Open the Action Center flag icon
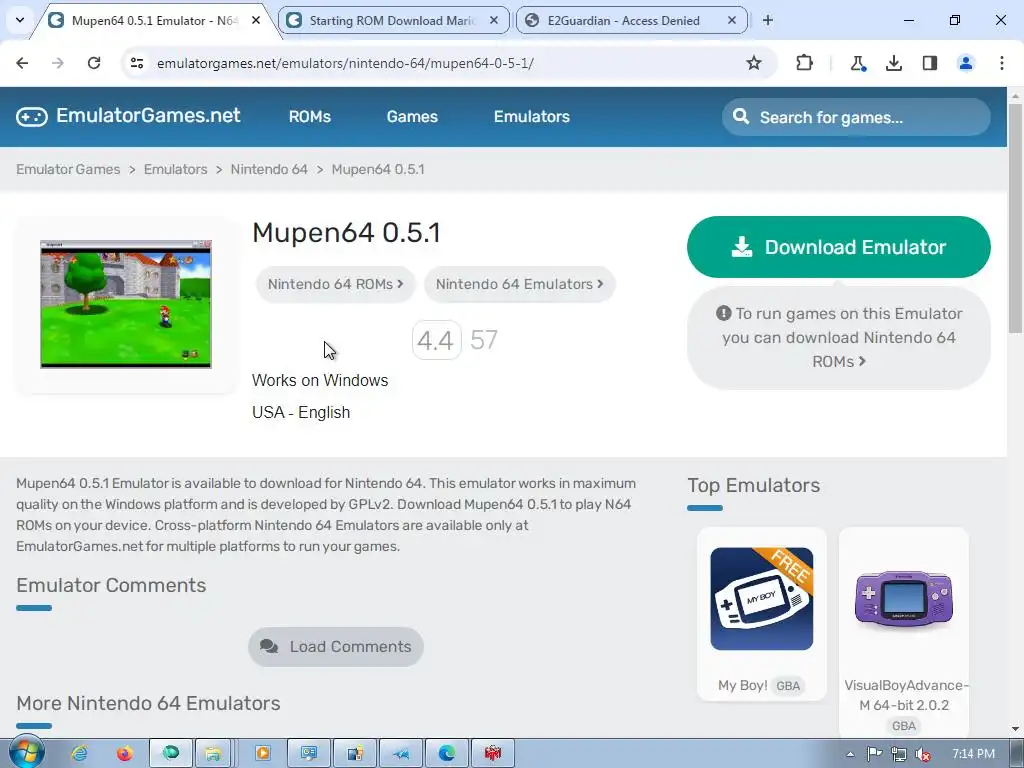Screen dimensions: 1024x768 (x=874, y=754)
